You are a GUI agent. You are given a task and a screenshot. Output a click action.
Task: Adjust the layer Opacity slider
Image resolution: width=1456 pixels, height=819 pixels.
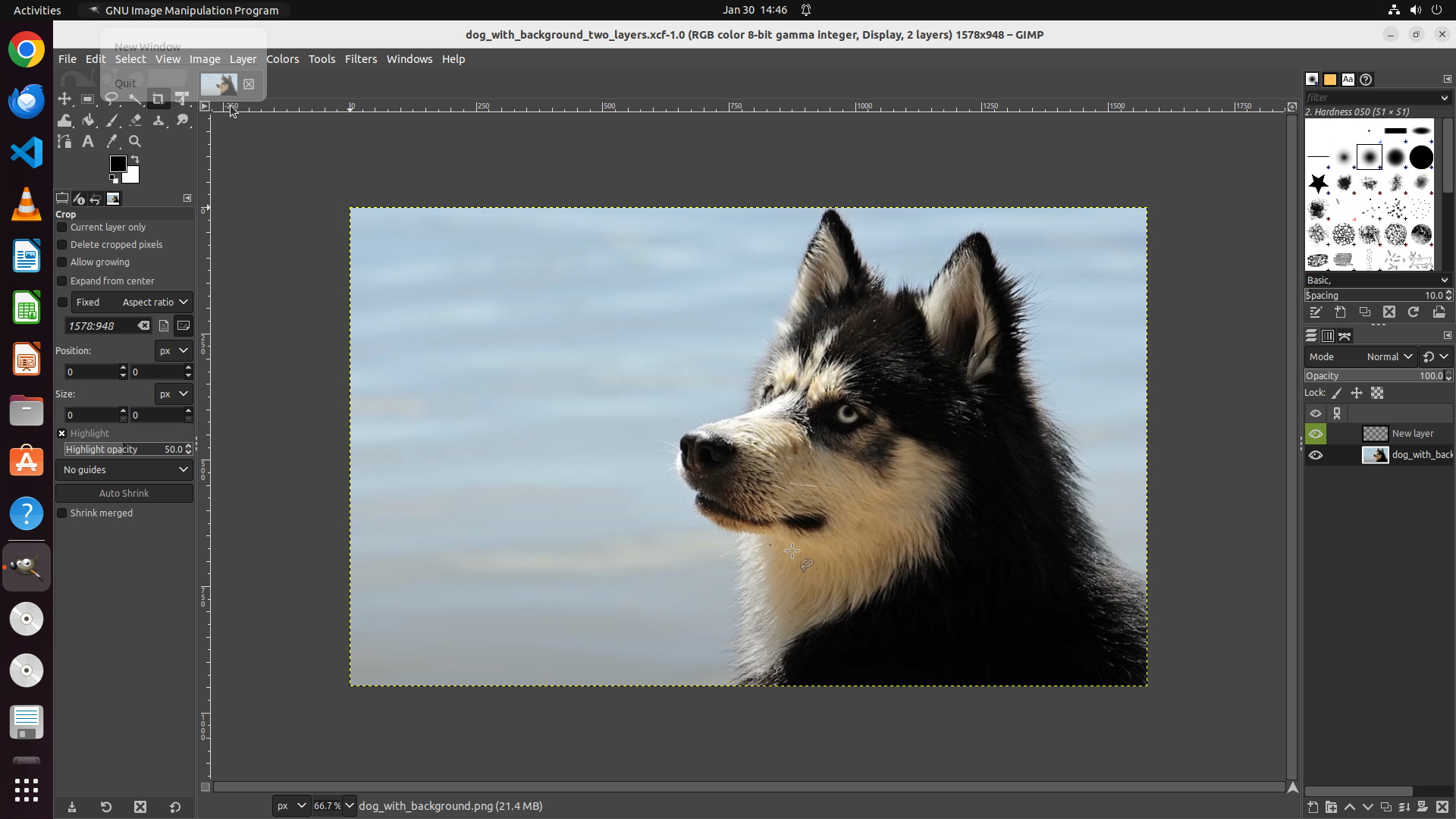click(1374, 376)
